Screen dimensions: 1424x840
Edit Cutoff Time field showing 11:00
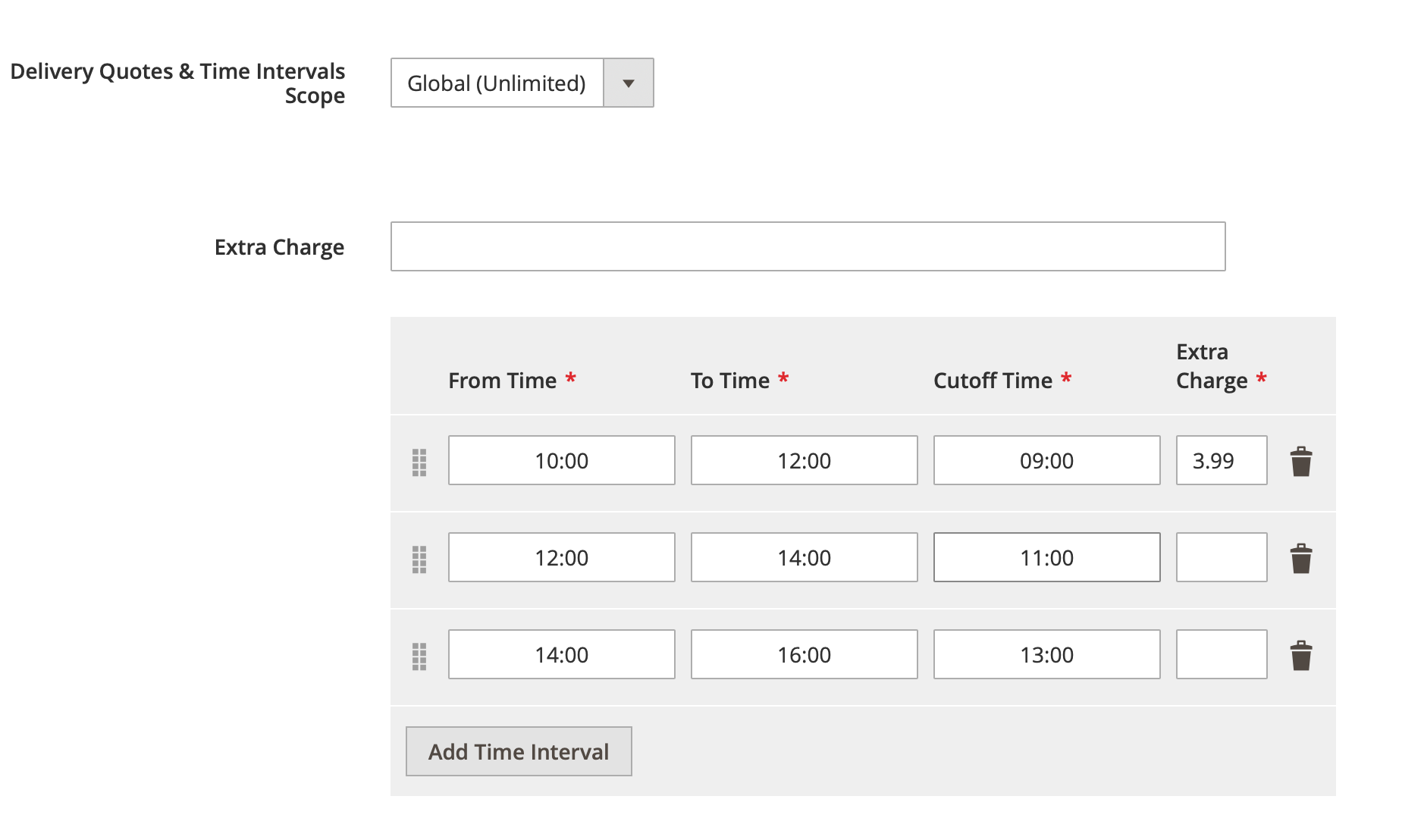tap(1047, 557)
